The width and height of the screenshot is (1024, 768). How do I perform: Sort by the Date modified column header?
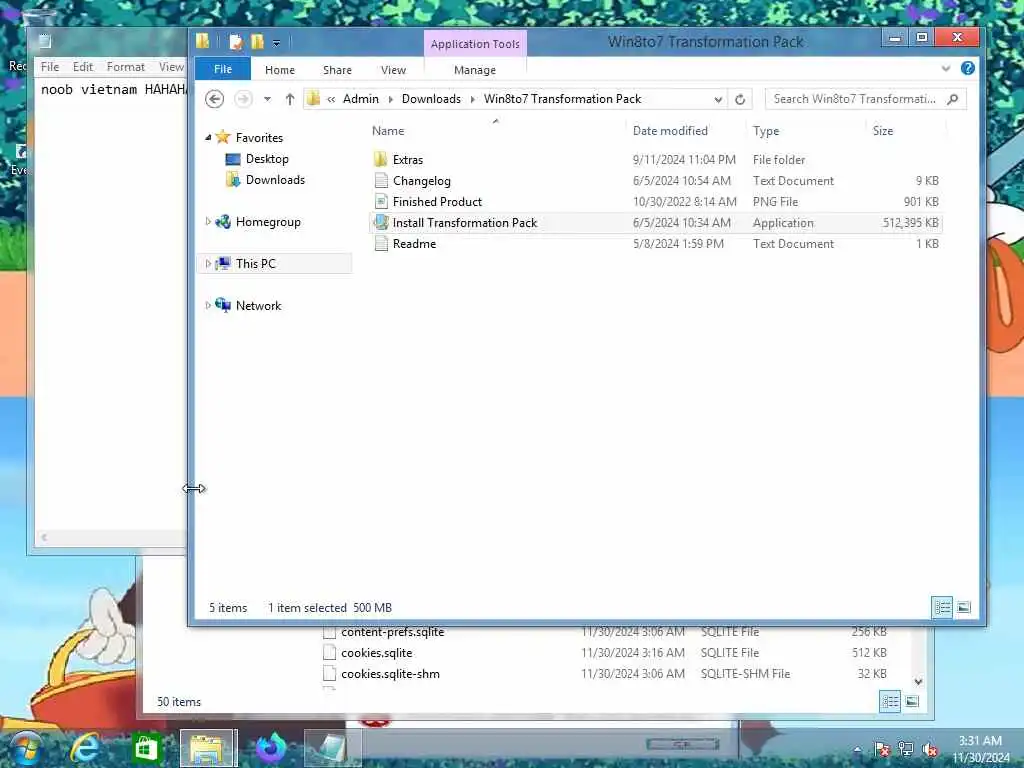(670, 131)
